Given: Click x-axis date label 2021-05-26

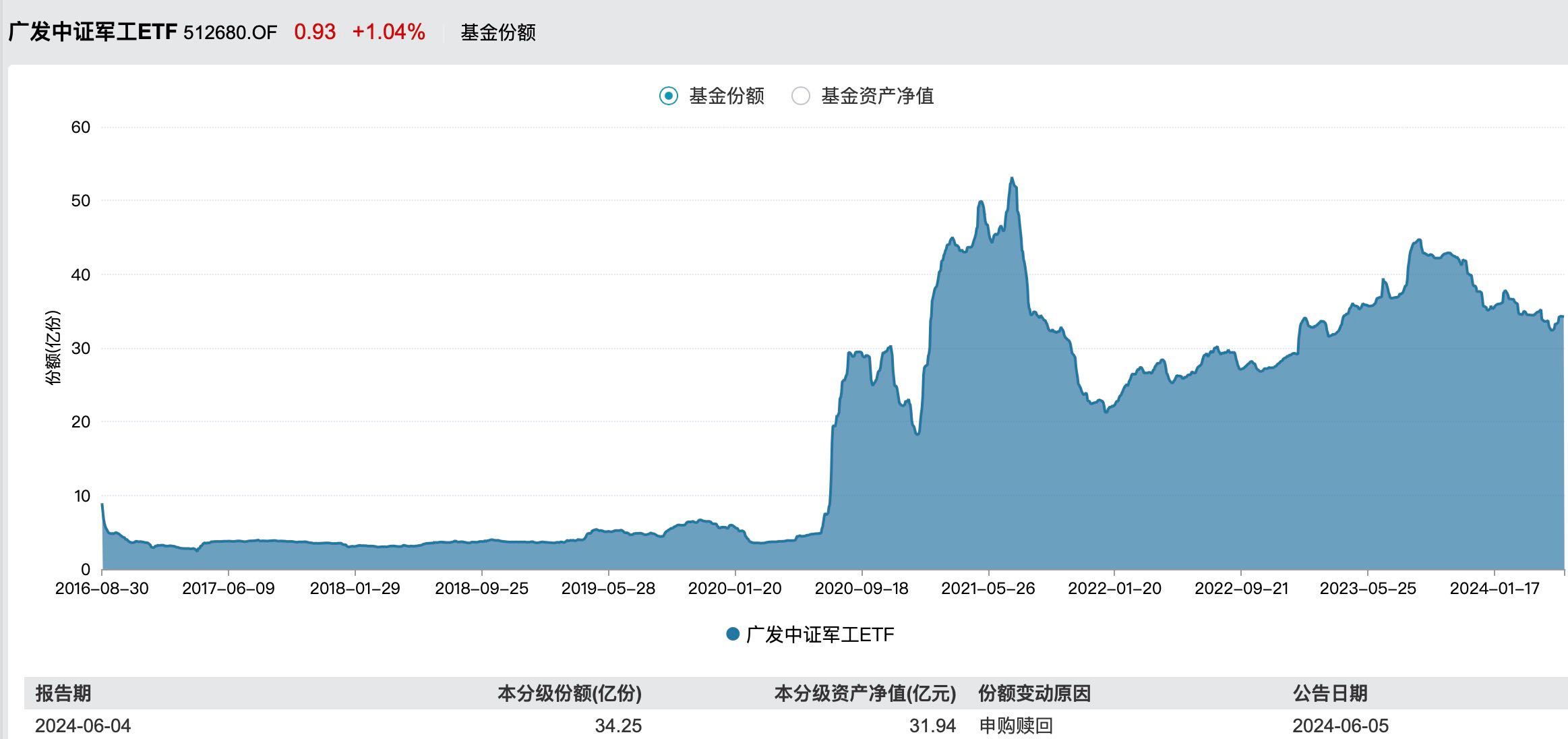Looking at the screenshot, I should tap(988, 589).
